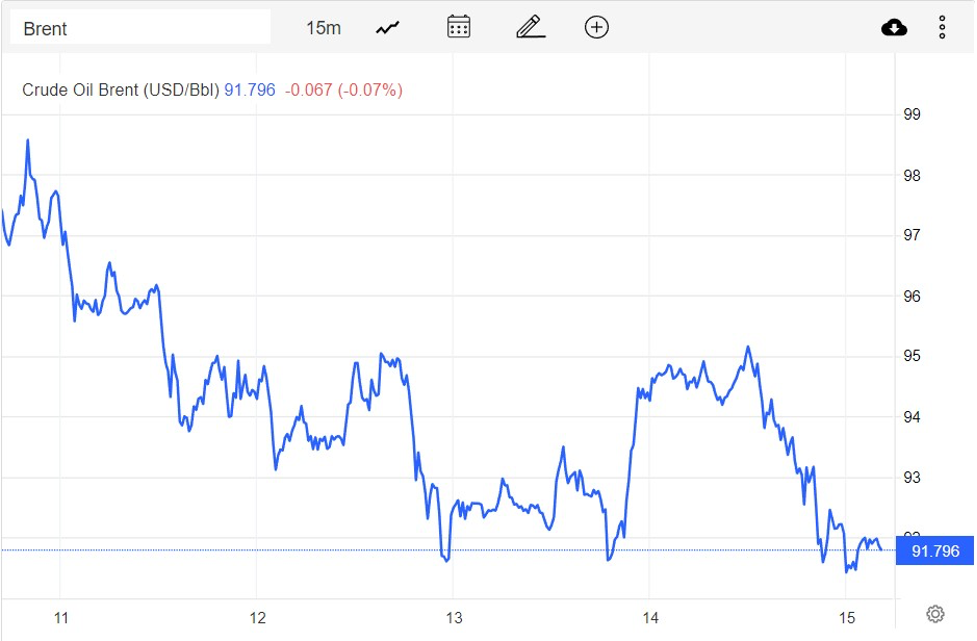This screenshot has width=977, height=641.
Task: Click the Brent symbol search field
Action: coord(140,28)
